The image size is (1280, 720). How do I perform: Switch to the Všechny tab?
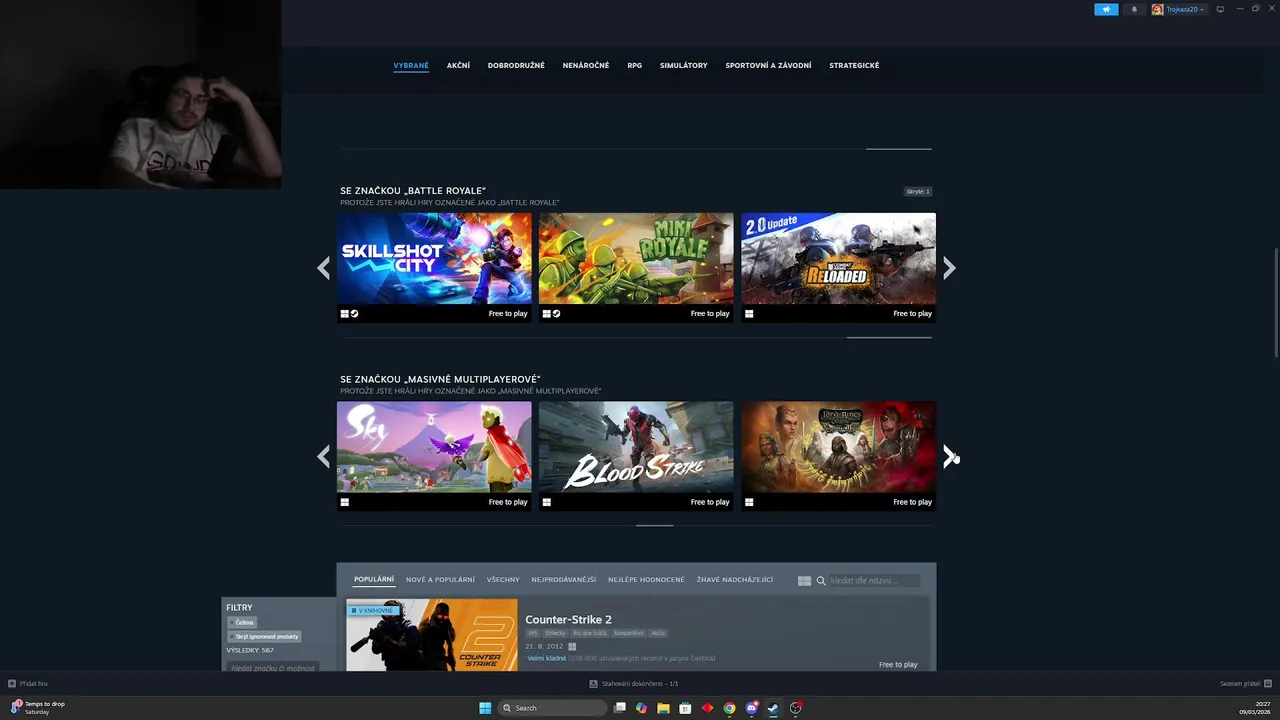pyautogui.click(x=503, y=580)
